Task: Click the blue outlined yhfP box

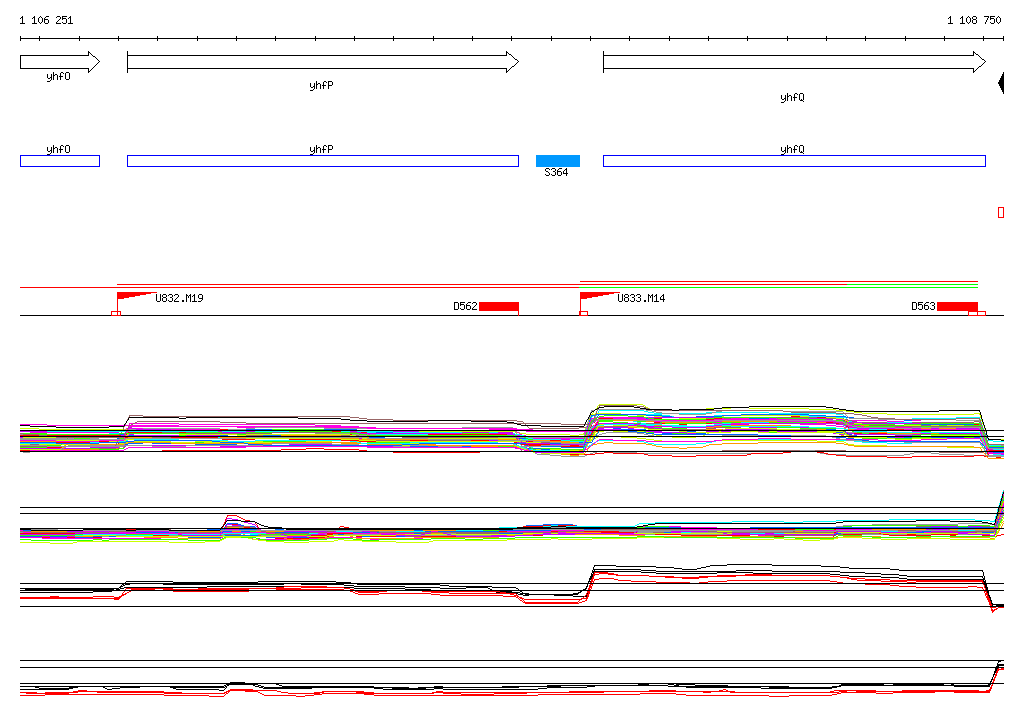Action: 323,161
